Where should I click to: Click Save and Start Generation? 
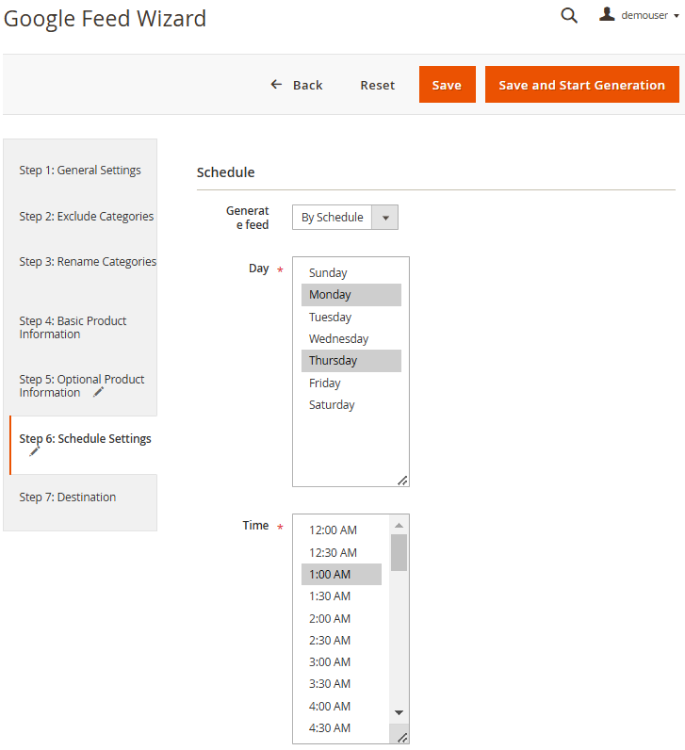coord(582,85)
